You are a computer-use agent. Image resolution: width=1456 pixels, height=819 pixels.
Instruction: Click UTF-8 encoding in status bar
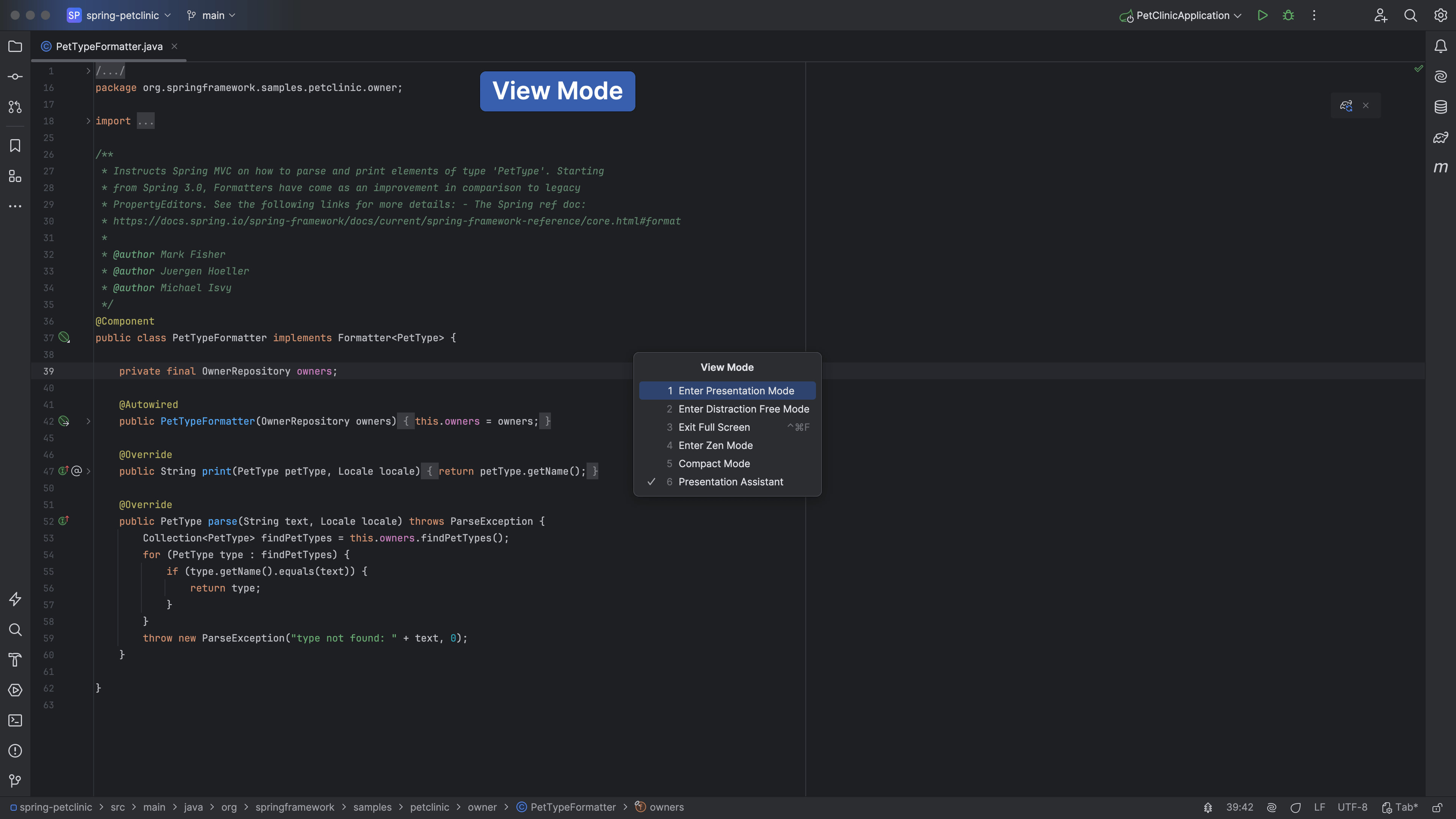pos(1352,807)
